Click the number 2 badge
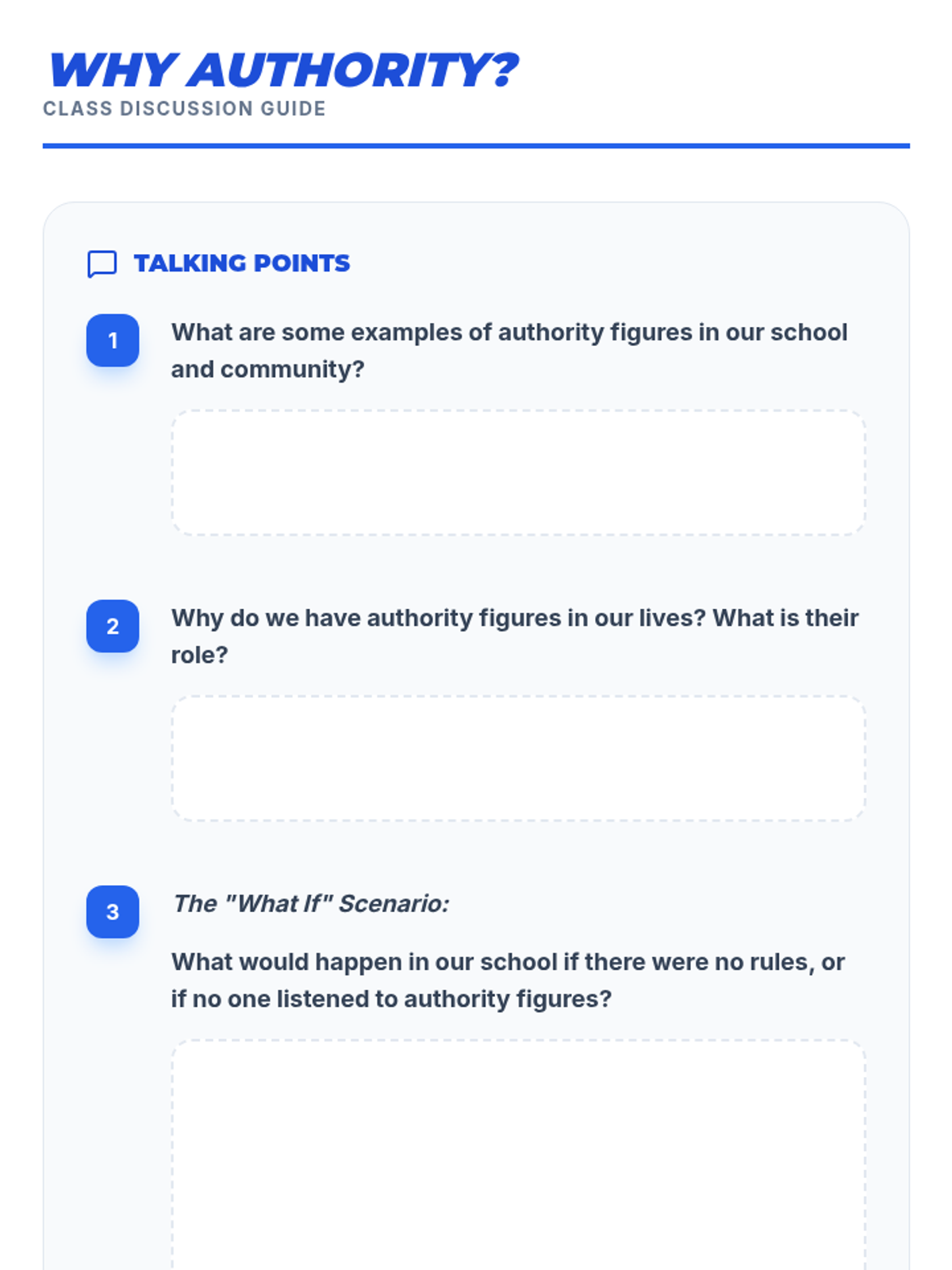This screenshot has width=952, height=1270. pos(113,626)
